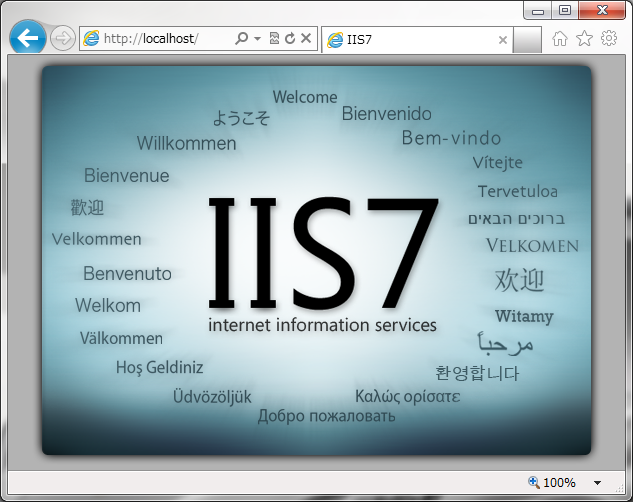This screenshot has height=502, width=633.
Task: Click the Internet Explorer icon in address bar
Action: click(x=91, y=38)
